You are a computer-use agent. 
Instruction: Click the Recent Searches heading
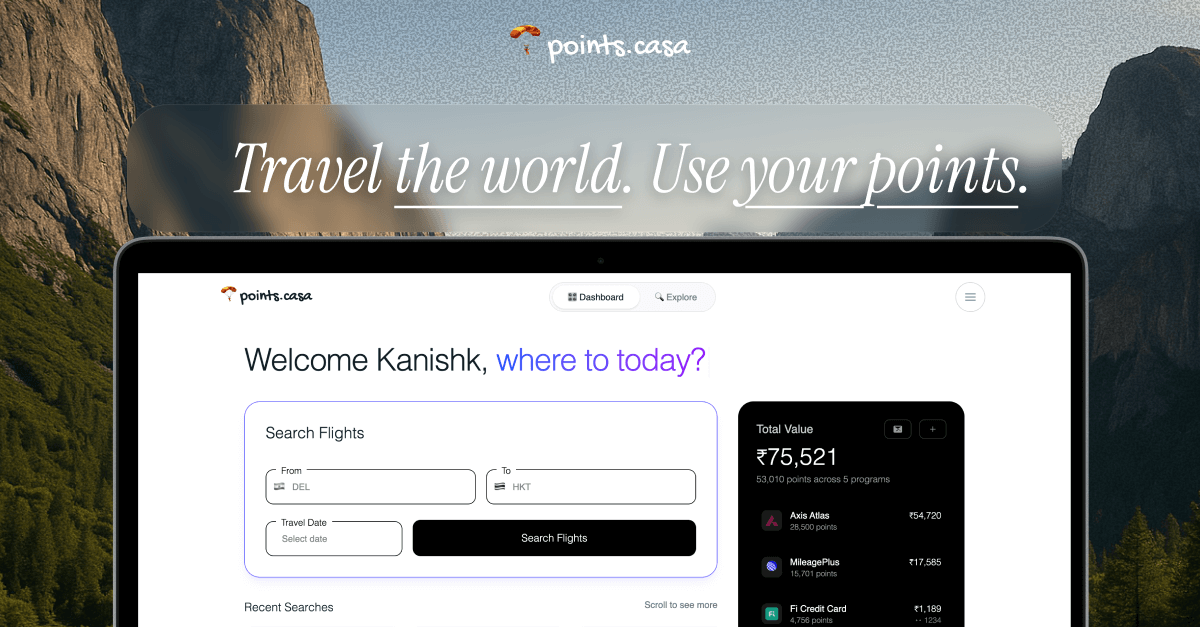[x=289, y=607]
